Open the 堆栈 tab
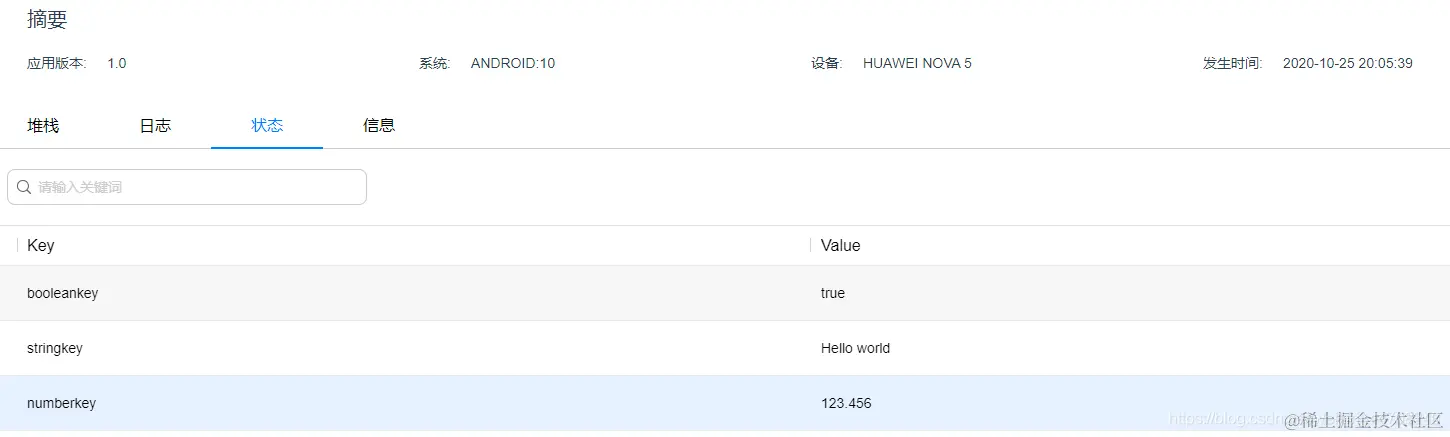Screen dimensions: 1450x437 [x=43, y=126]
